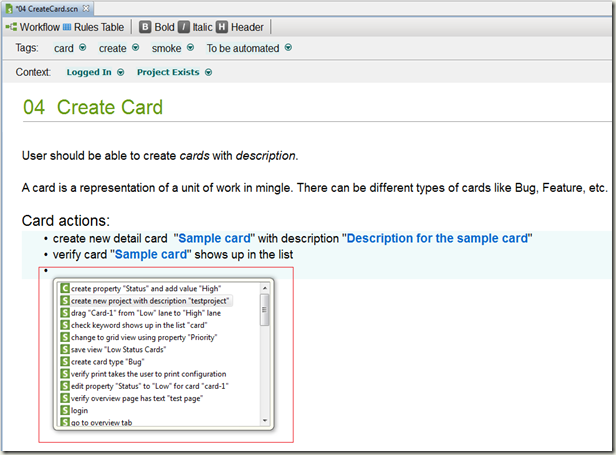616x455 pixels.
Task: Open dropdown for To be automated tag
Action: click(x=288, y=48)
